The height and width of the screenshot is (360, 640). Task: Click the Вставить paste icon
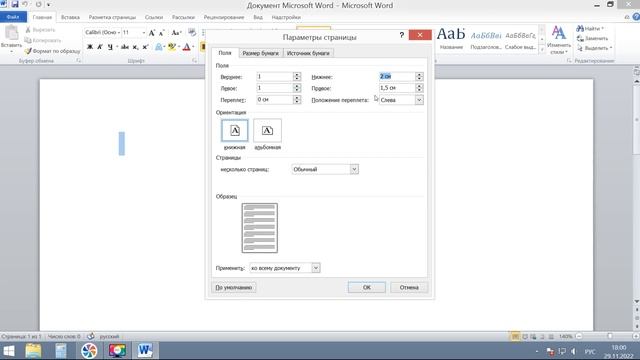click(x=11, y=34)
